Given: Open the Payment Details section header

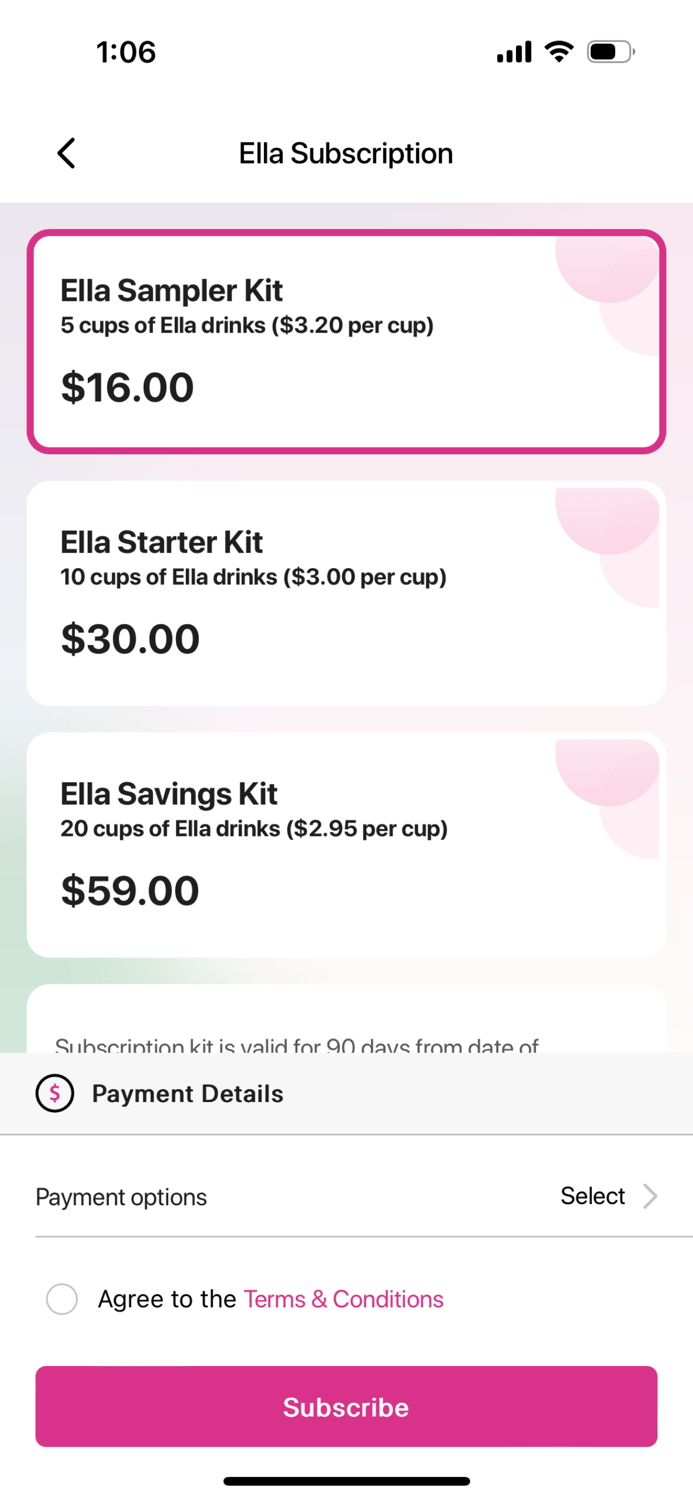Looking at the screenshot, I should (x=187, y=1093).
